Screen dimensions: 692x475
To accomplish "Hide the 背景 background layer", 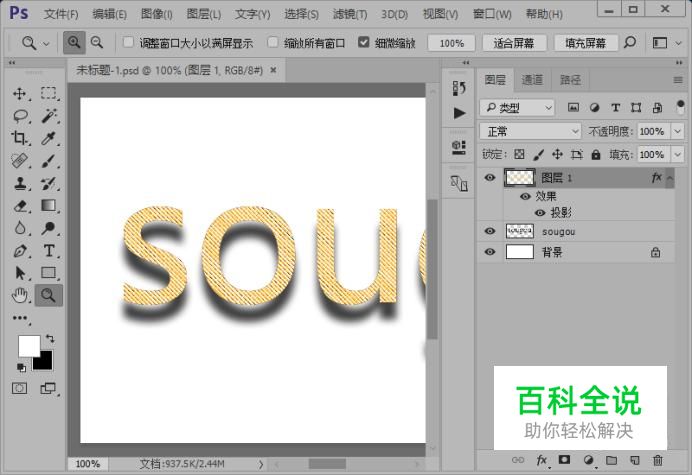I will pos(489,252).
